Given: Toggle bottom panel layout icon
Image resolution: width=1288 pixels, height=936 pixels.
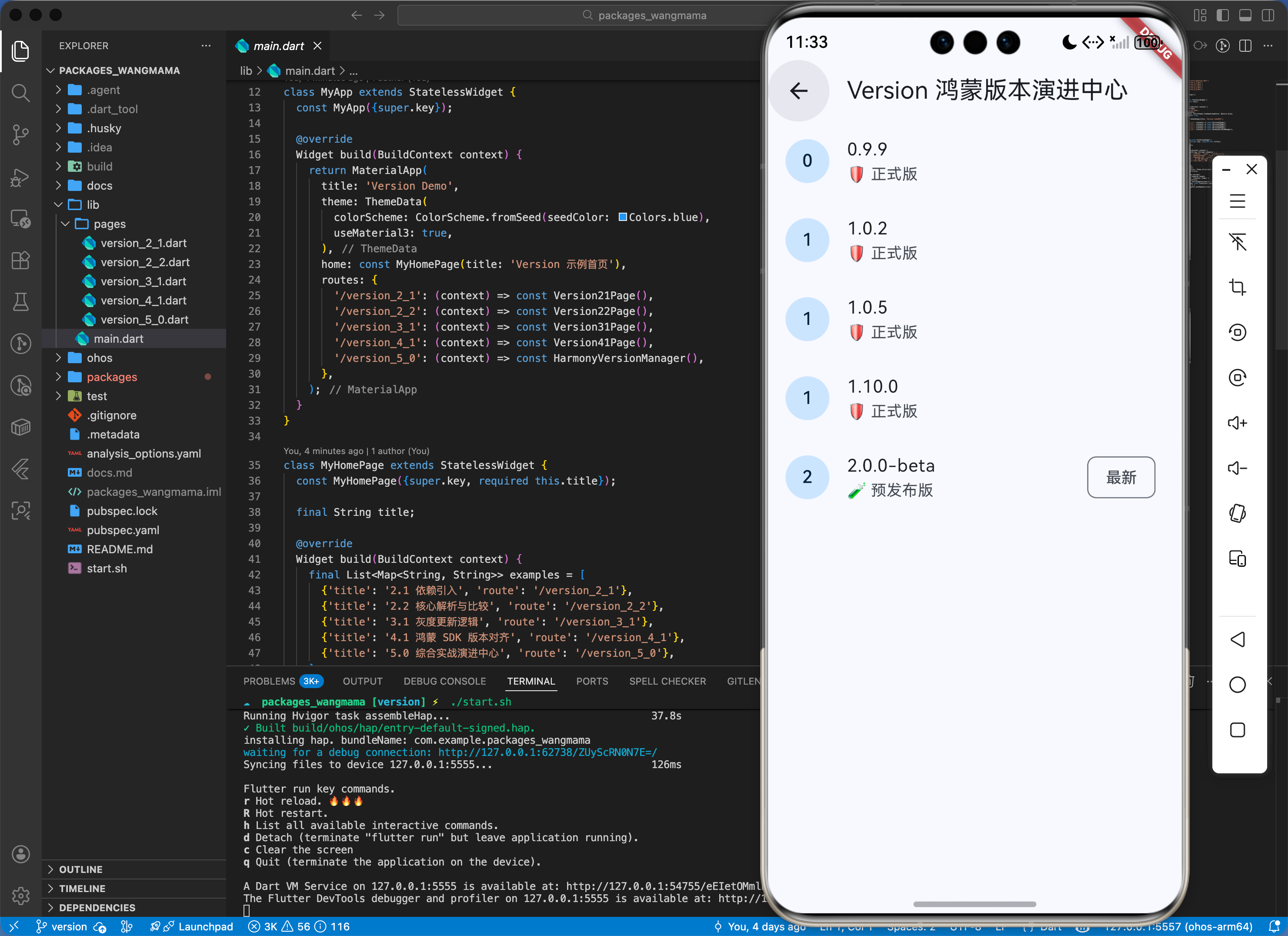Looking at the screenshot, I should pyautogui.click(x=1245, y=15).
